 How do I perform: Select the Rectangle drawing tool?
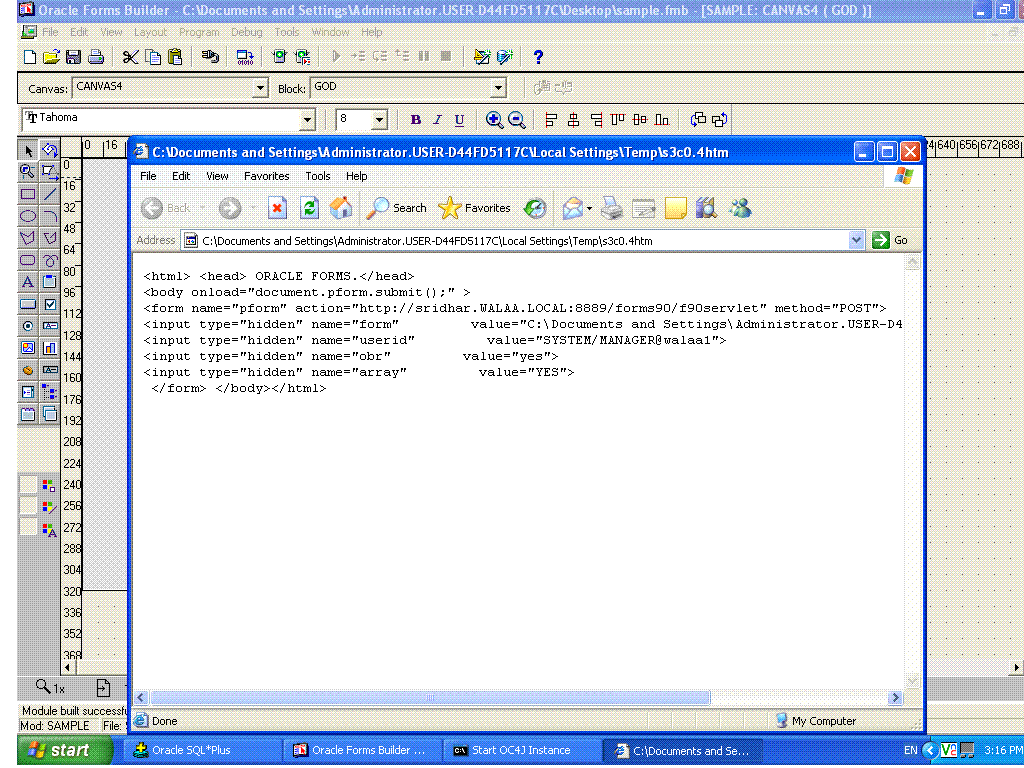coord(28,194)
